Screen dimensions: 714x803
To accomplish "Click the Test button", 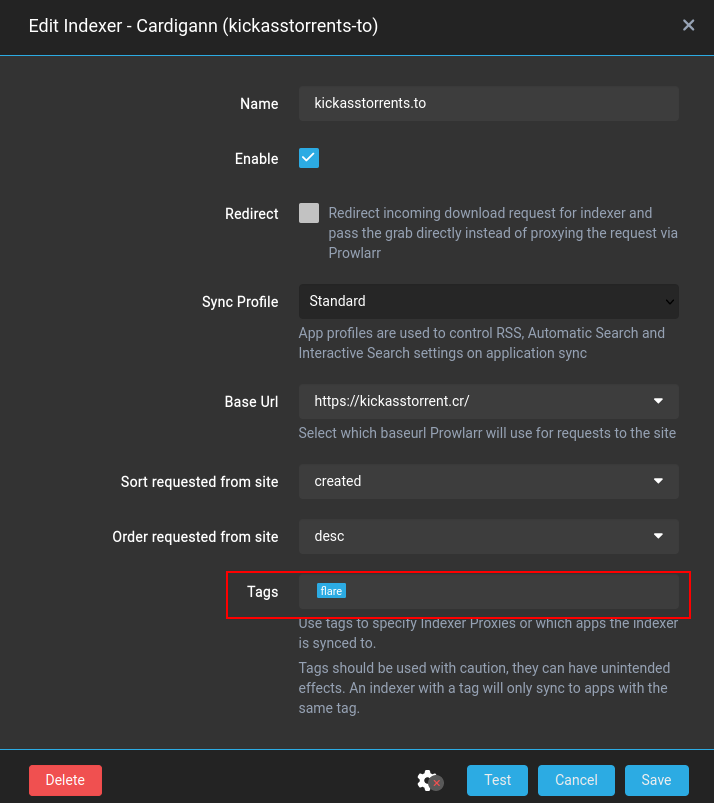I will coord(497,780).
